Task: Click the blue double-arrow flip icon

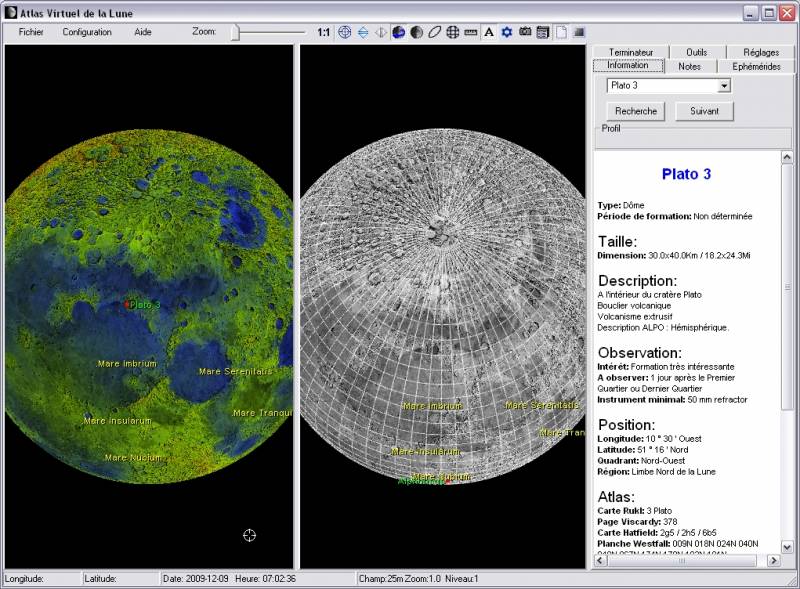Action: point(363,32)
